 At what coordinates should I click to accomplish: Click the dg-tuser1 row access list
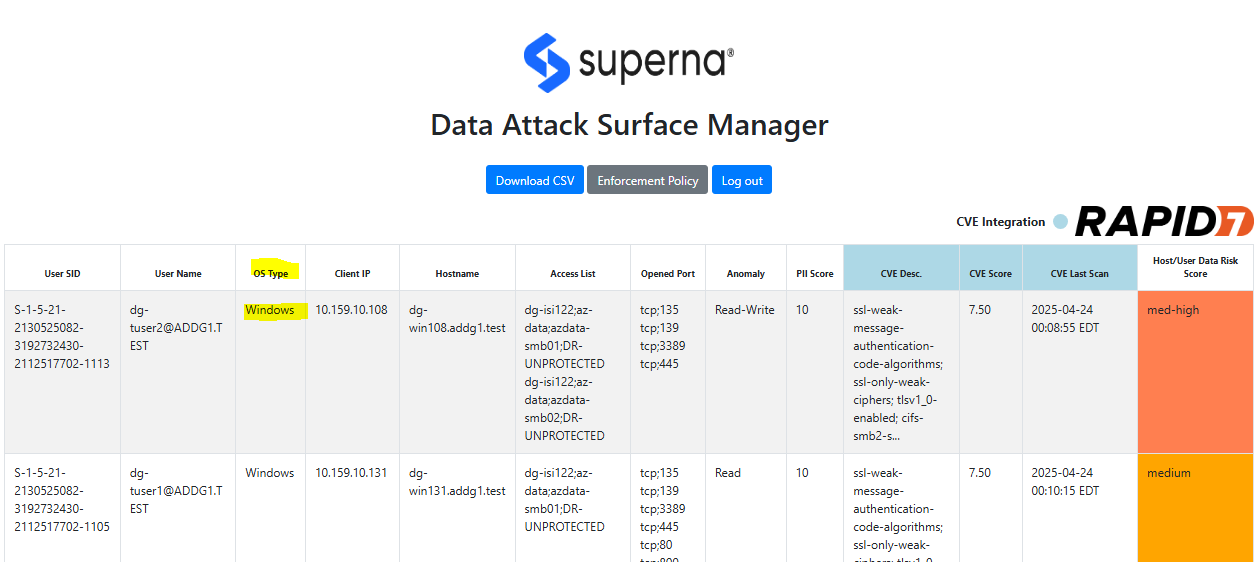tap(565, 500)
